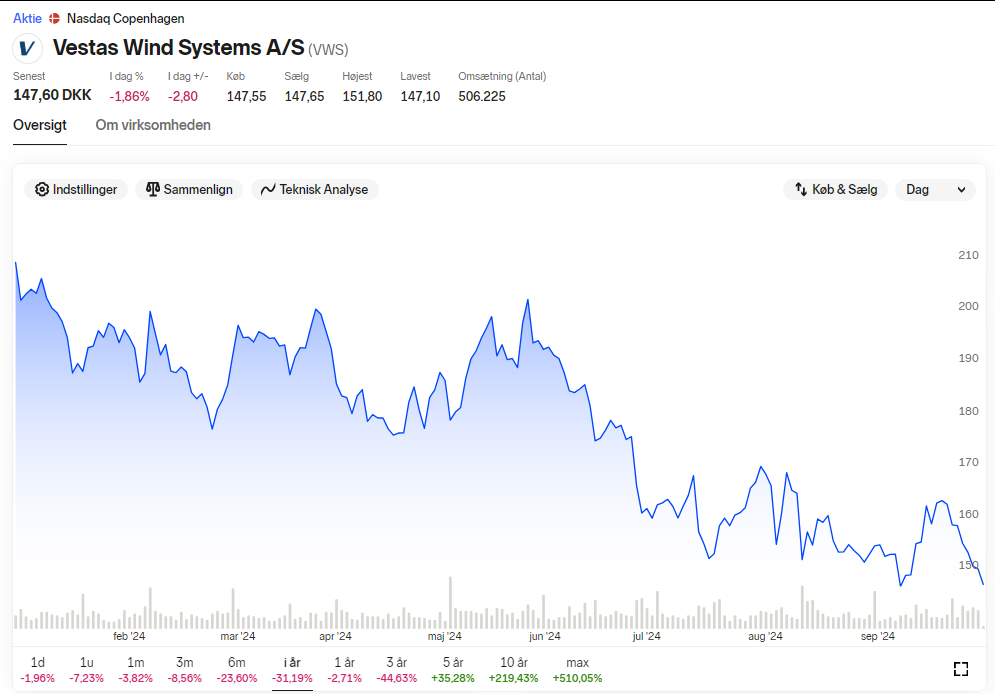Image resolution: width=995 pixels, height=694 pixels.
Task: Click the Nasdaq Copenhagen exchange label
Action: point(126,19)
